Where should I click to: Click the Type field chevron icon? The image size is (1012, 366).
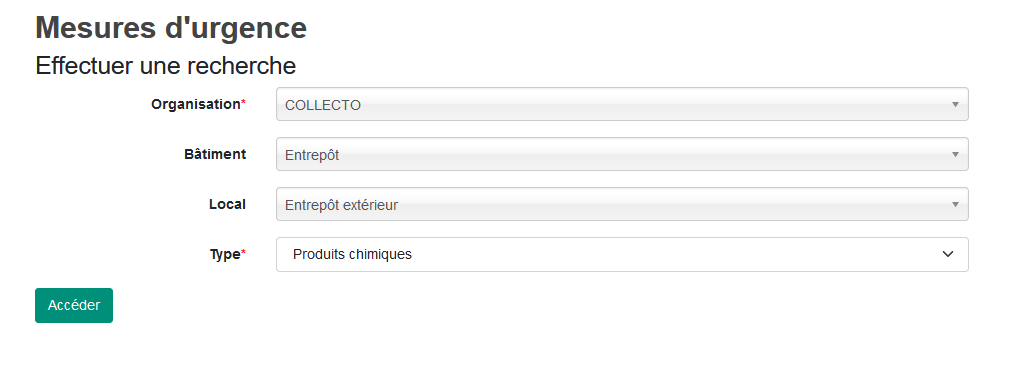pyautogui.click(x=947, y=254)
